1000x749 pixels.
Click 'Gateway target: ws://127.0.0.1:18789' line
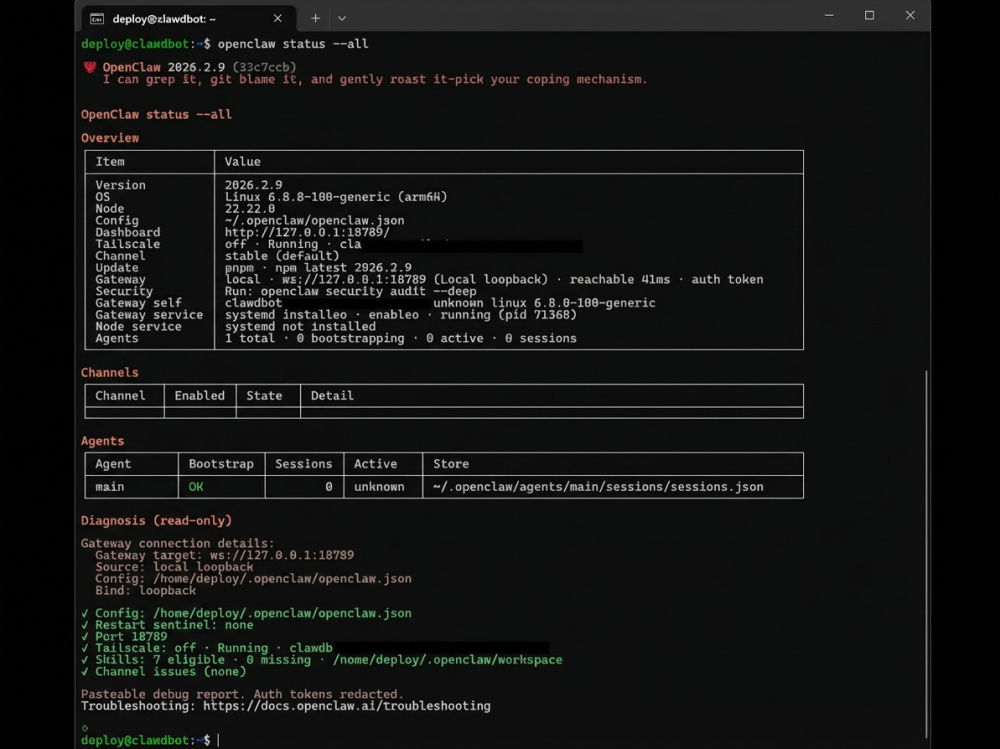[224, 555]
